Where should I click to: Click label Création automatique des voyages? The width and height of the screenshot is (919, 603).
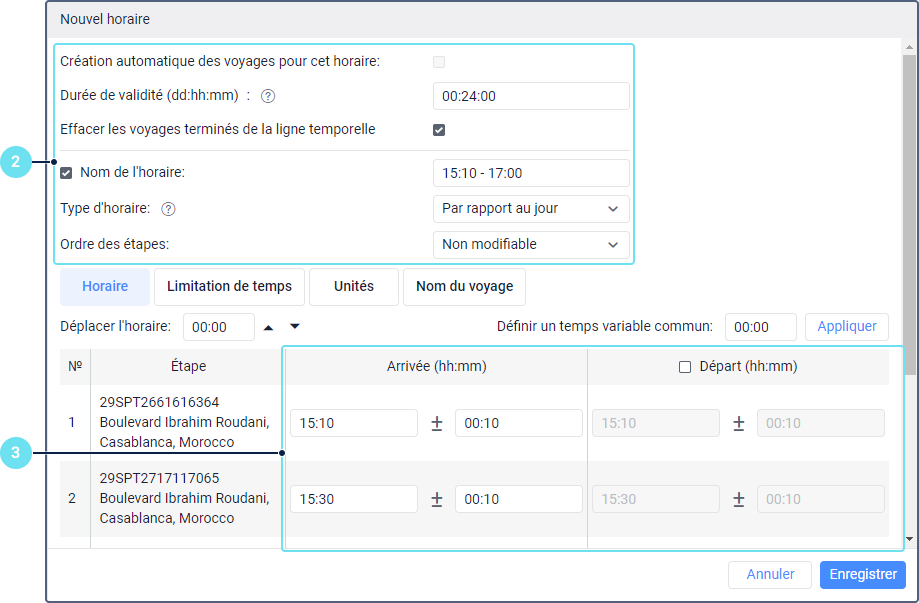[220, 62]
